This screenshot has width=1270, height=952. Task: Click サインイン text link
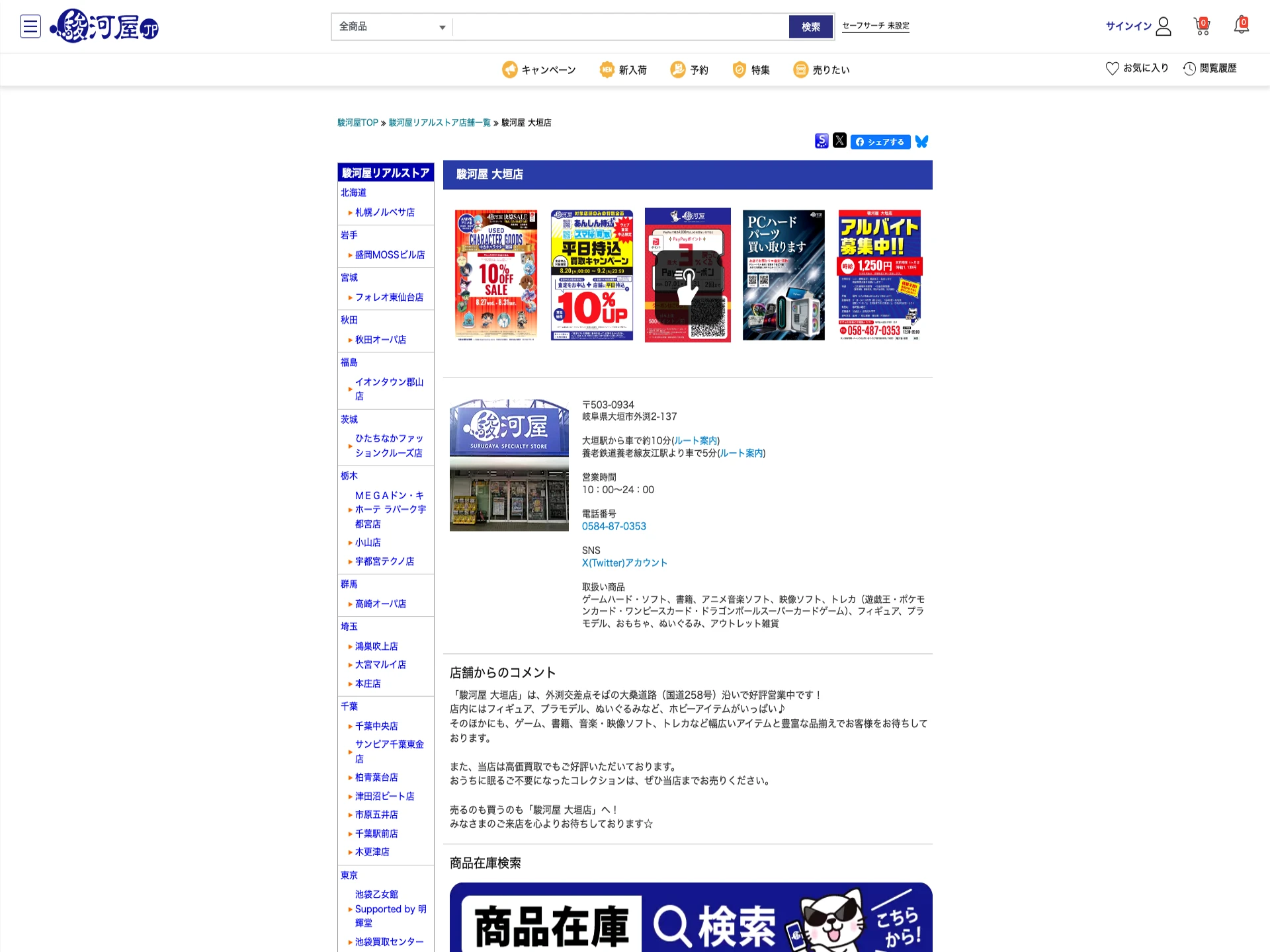click(x=1128, y=26)
